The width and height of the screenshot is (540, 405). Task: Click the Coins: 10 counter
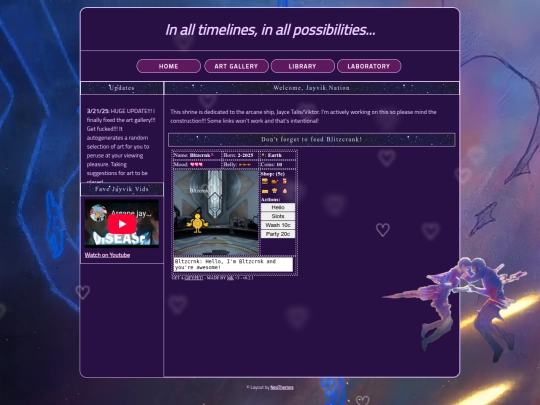coord(278,165)
